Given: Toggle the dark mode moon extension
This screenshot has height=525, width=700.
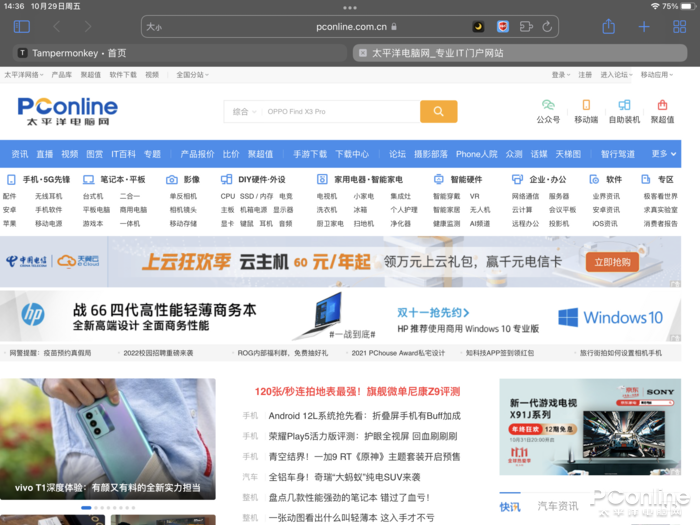Looking at the screenshot, I should coord(479,27).
